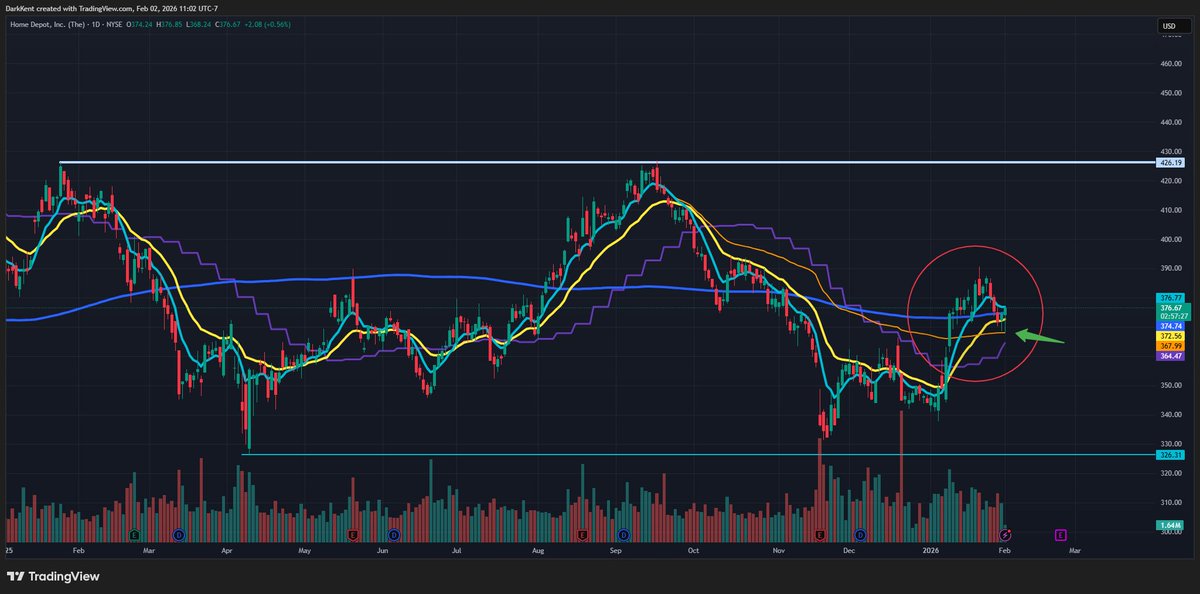Viewport: 1200px width, 594px height.
Task: Select the 364.47 purple indicator price label
Action: (1170, 356)
